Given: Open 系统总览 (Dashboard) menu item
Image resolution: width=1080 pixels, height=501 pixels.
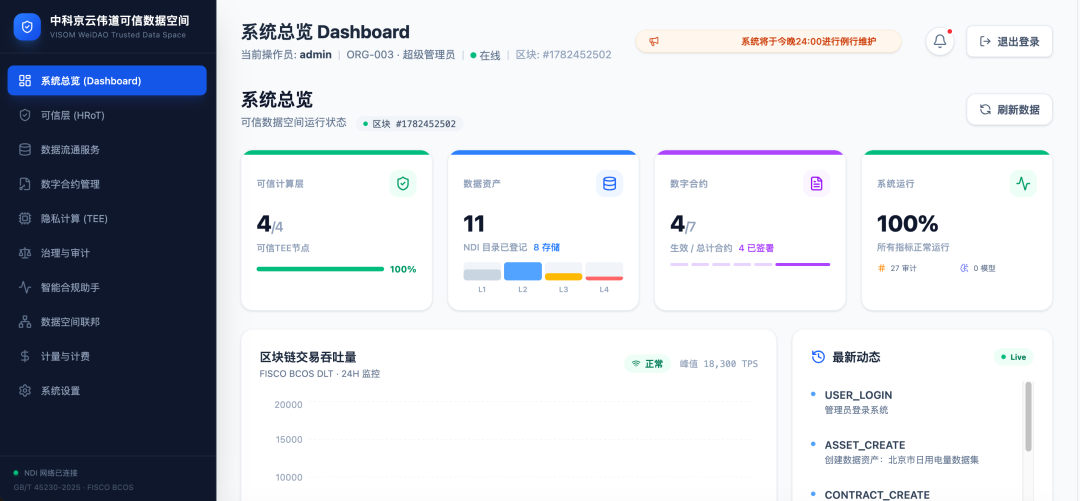Looking at the screenshot, I should (x=107, y=81).
